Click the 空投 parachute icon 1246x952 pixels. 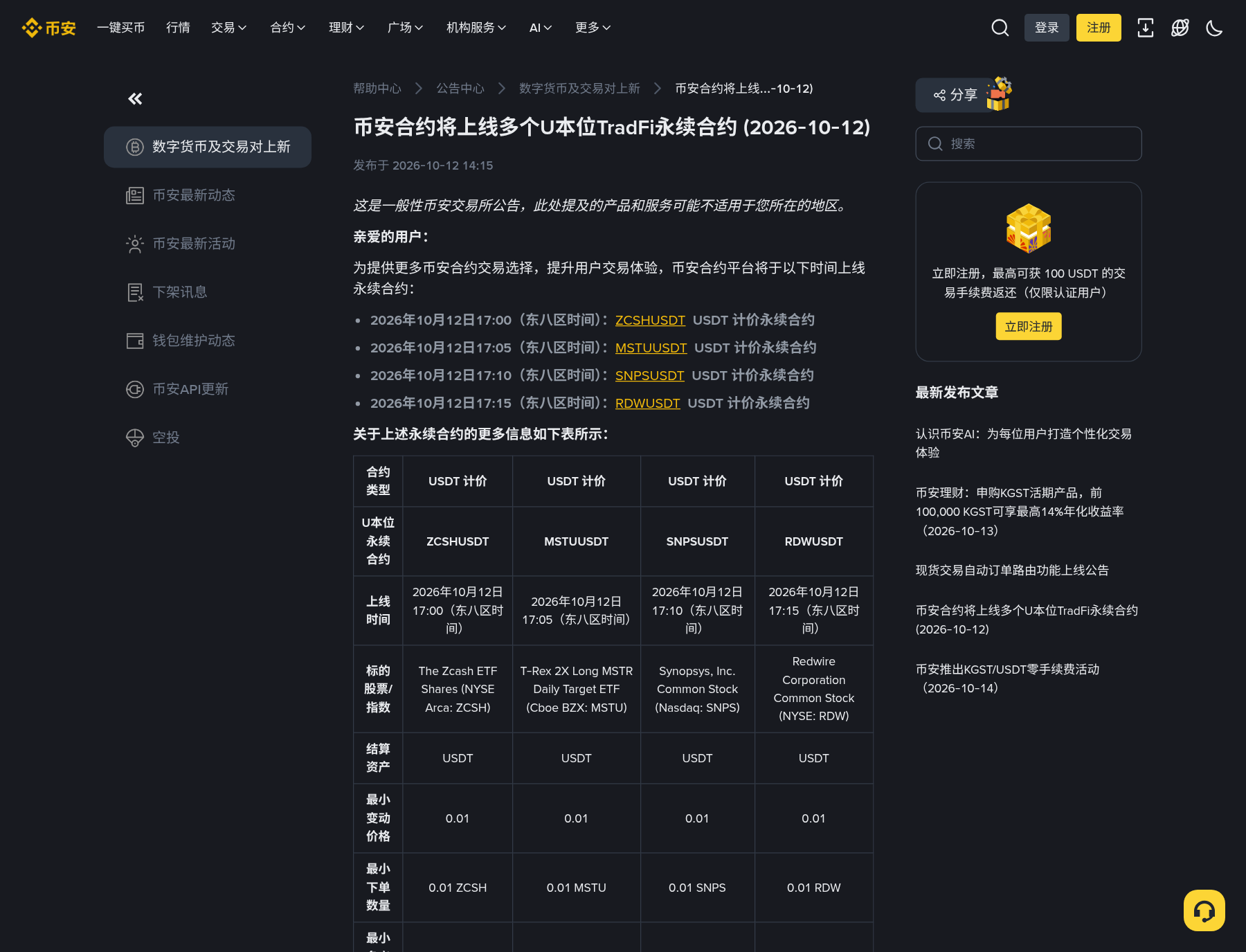pyautogui.click(x=135, y=438)
